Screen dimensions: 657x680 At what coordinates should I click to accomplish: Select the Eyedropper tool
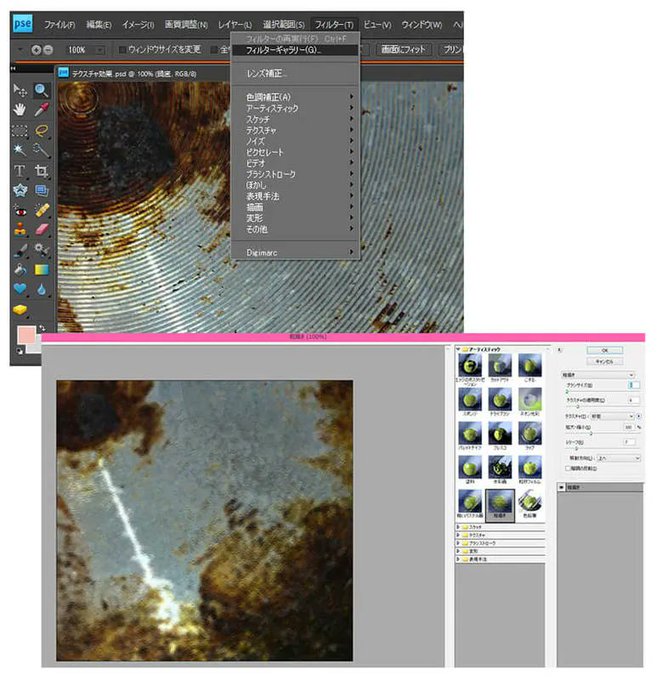[x=41, y=110]
